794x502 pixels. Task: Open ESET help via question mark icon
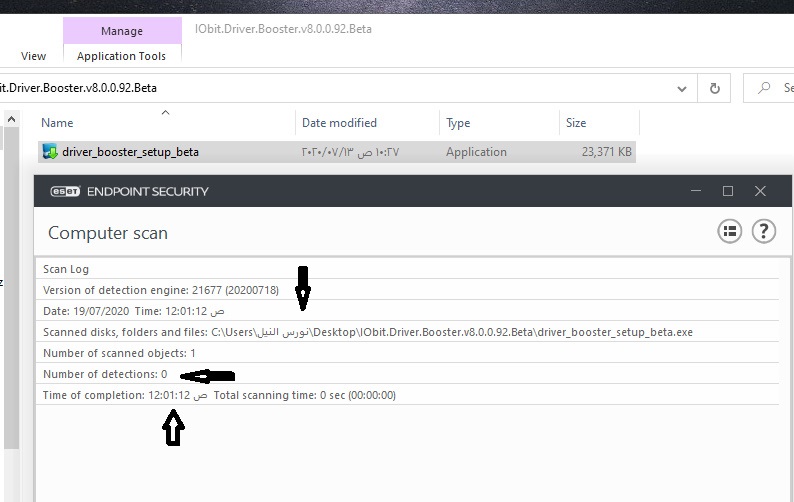pos(763,232)
